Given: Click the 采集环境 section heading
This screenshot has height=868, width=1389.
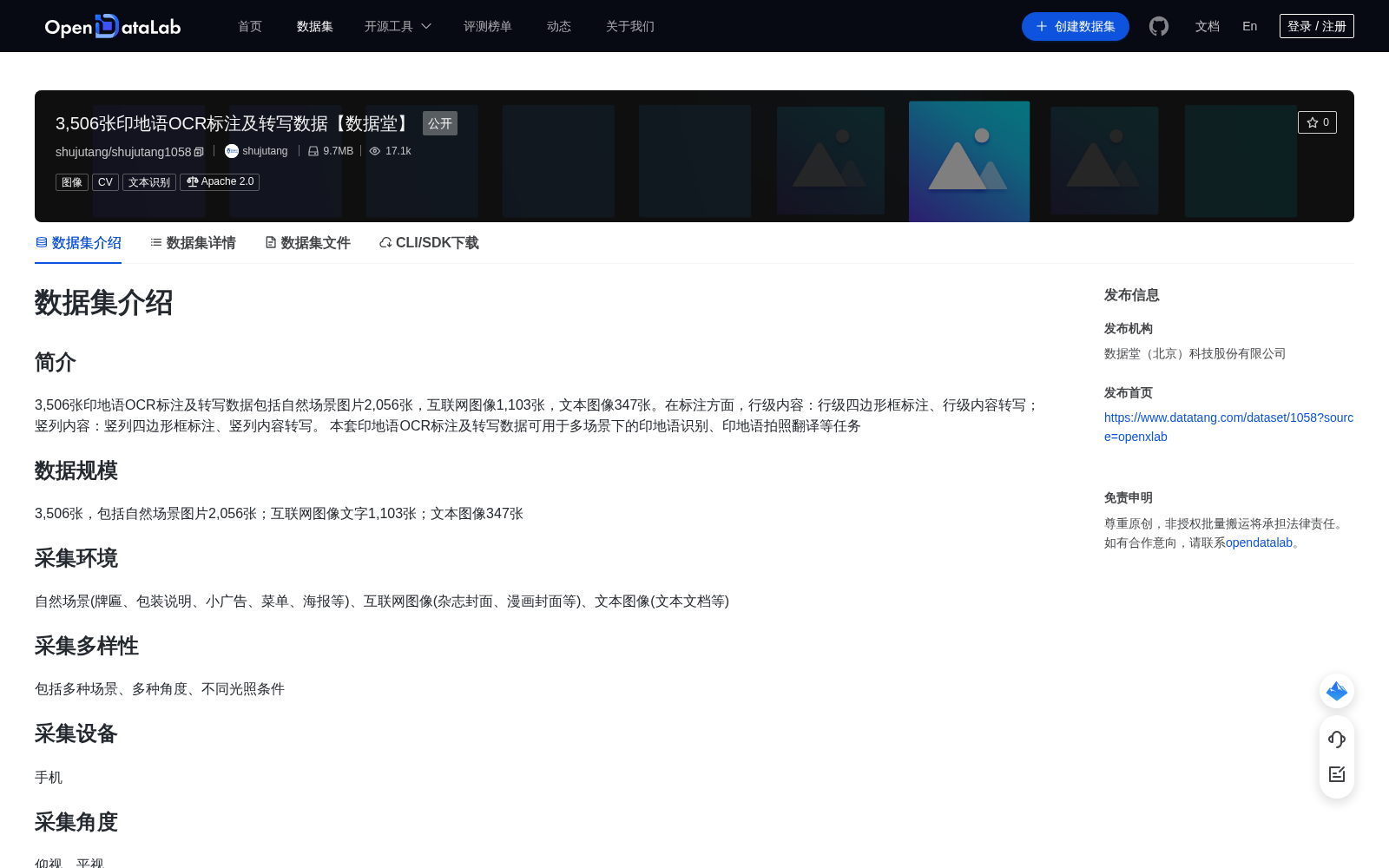Looking at the screenshot, I should point(76,558).
